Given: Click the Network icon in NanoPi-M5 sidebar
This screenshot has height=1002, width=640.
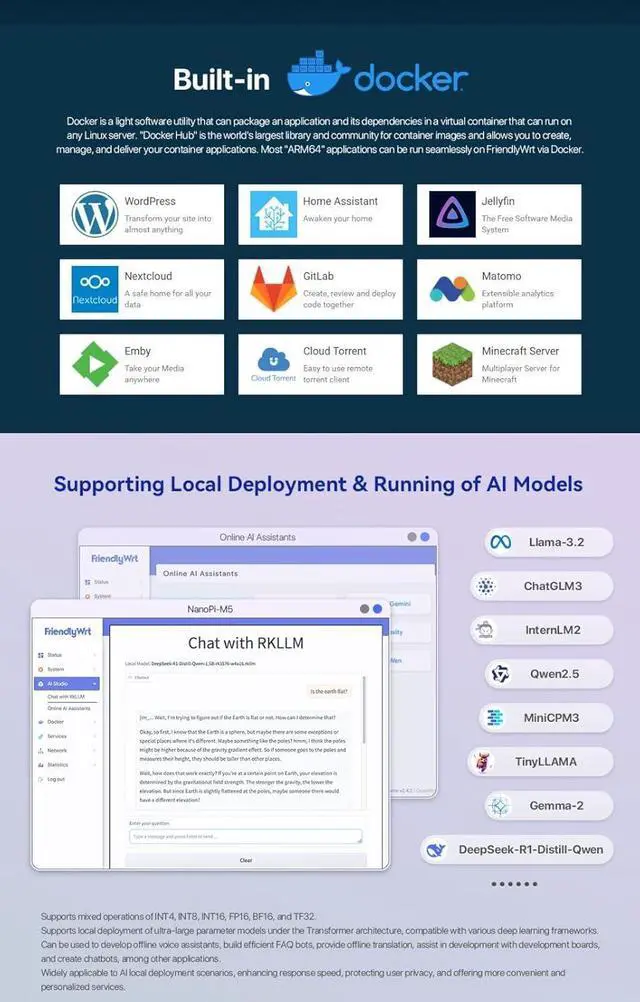Looking at the screenshot, I should (41, 751).
